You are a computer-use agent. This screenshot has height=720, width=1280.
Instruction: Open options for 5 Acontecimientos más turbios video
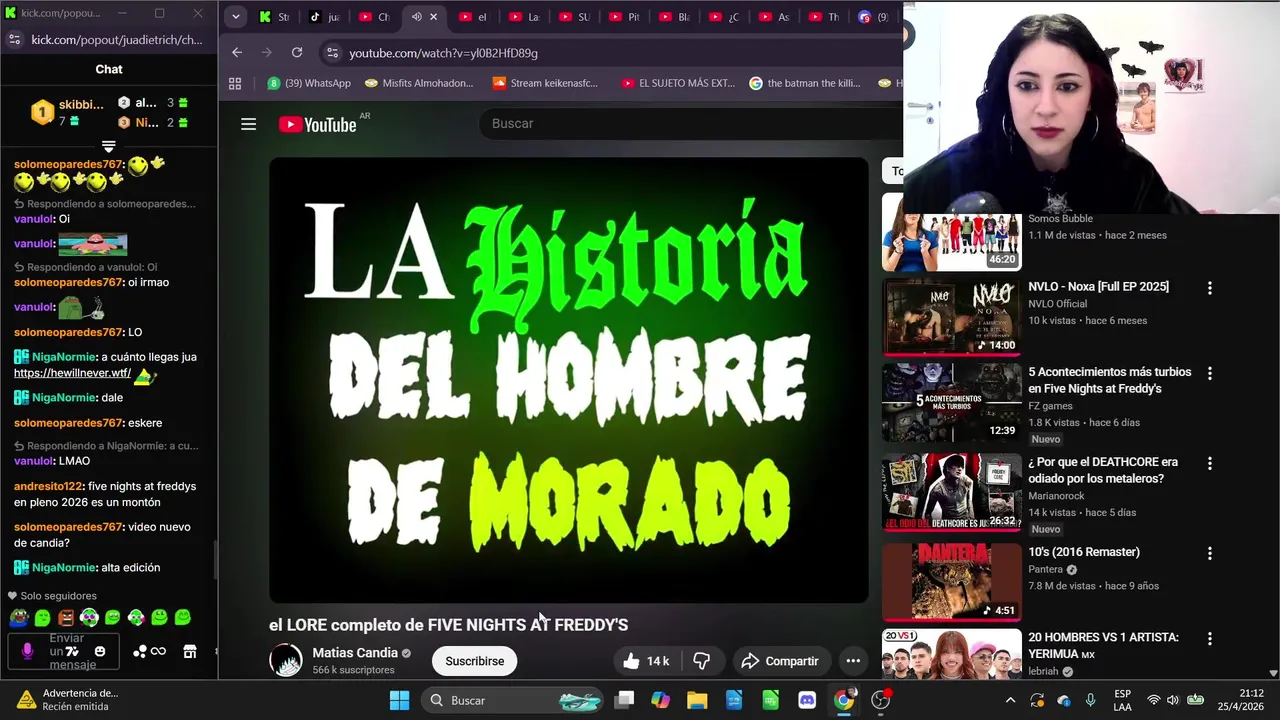[x=1209, y=374]
